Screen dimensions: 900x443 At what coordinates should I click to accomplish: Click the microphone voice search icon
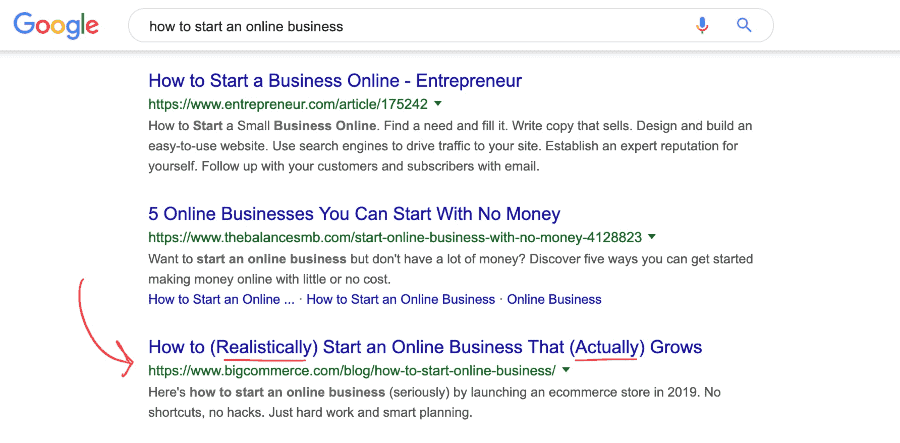click(x=703, y=26)
